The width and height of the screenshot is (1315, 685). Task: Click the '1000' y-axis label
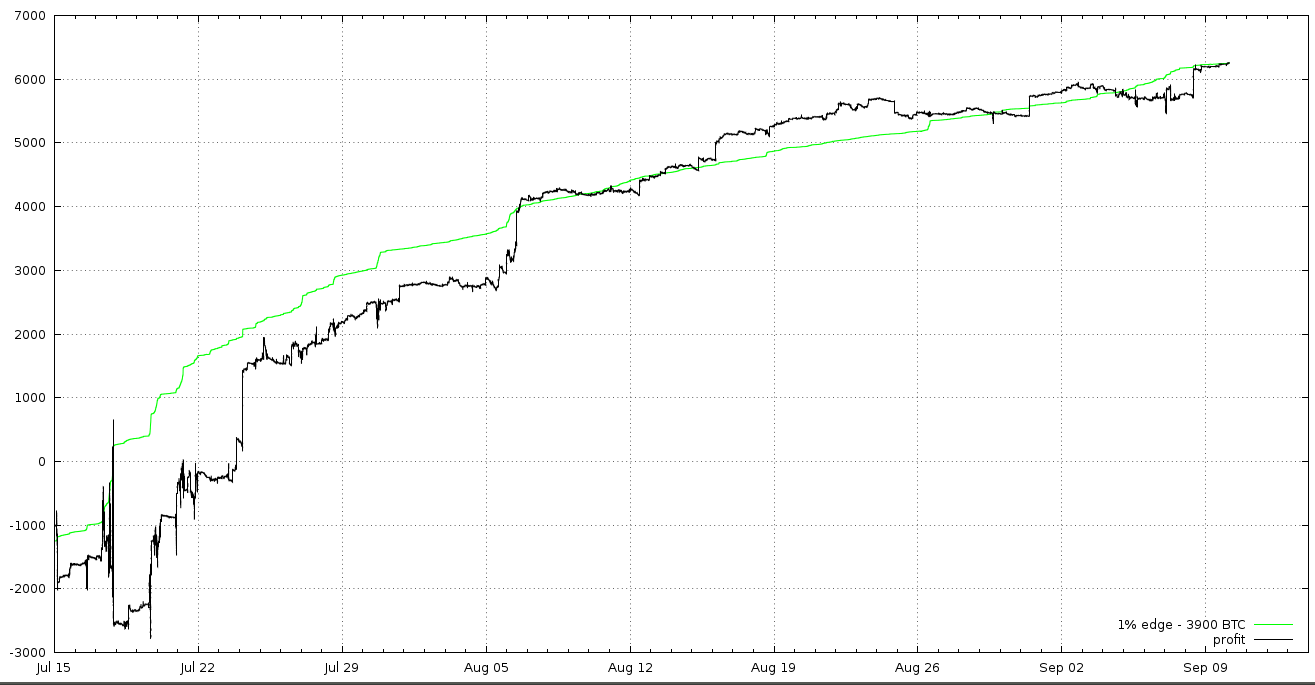pos(31,398)
